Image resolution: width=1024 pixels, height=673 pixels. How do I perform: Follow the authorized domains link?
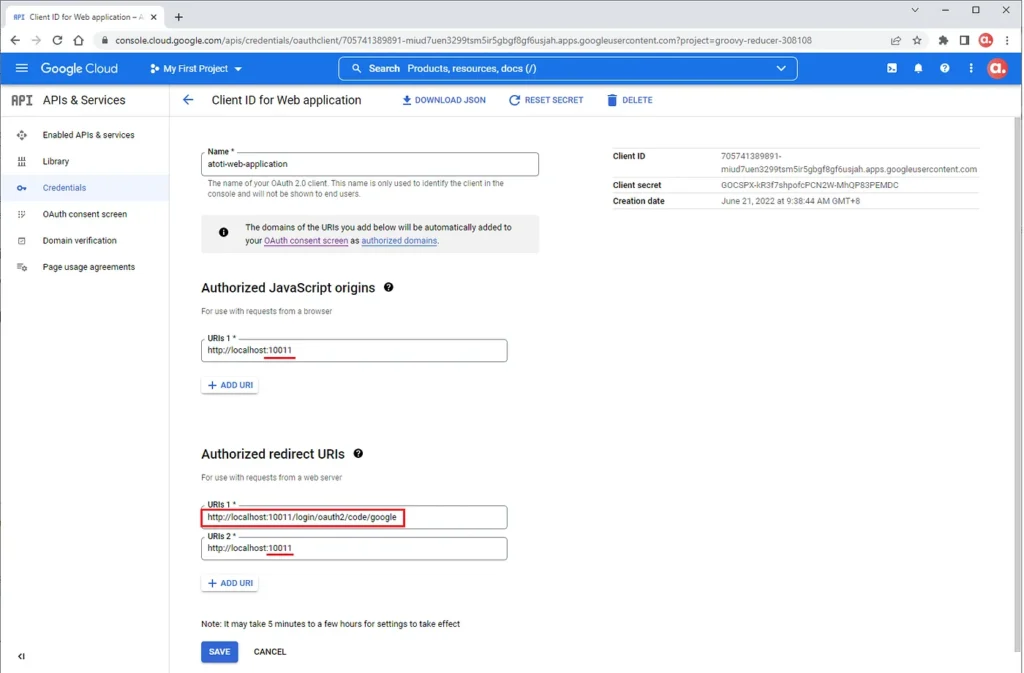(399, 241)
